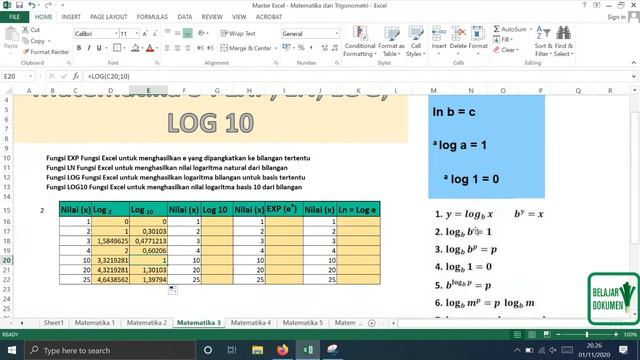Viewport: 640px width, 360px height.
Task: Click the Windows Start button
Action: point(12,350)
